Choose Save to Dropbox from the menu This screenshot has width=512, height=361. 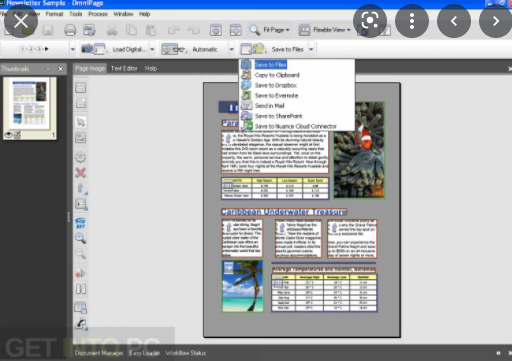pos(297,85)
